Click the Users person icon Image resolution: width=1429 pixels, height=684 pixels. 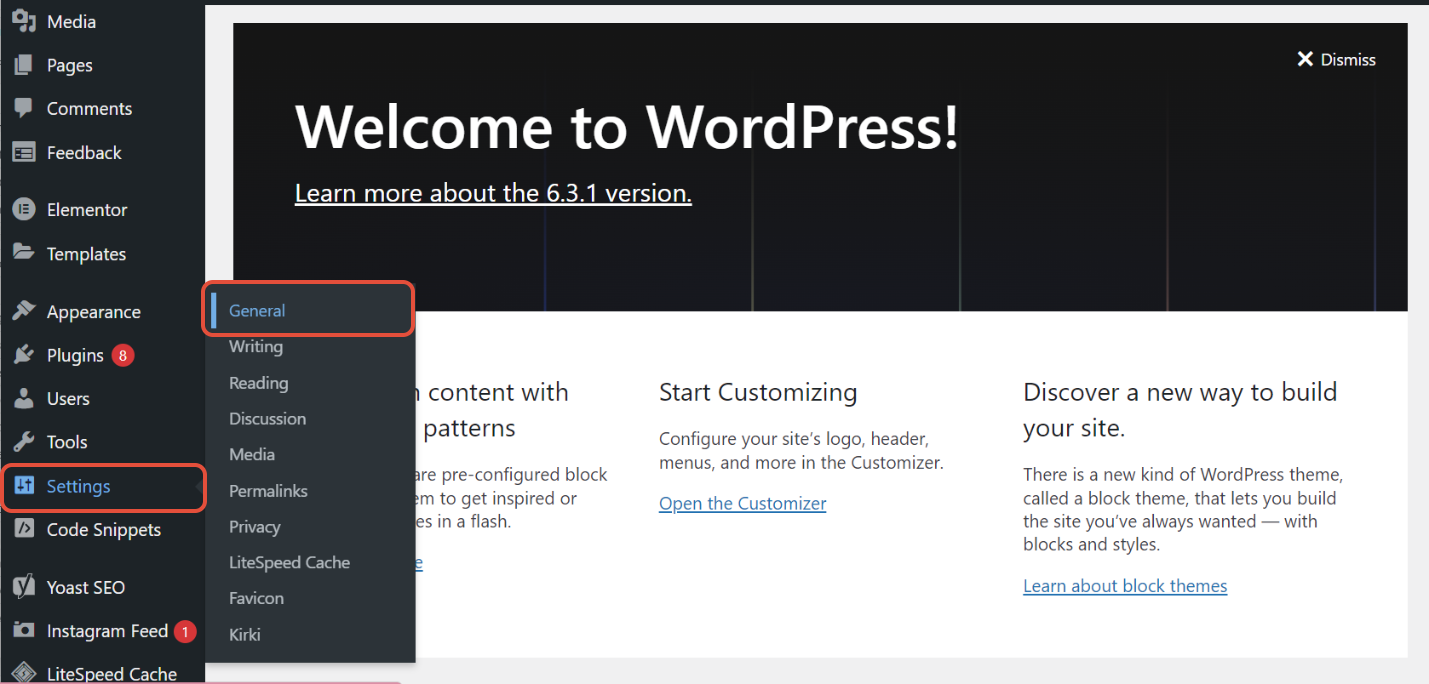(24, 398)
